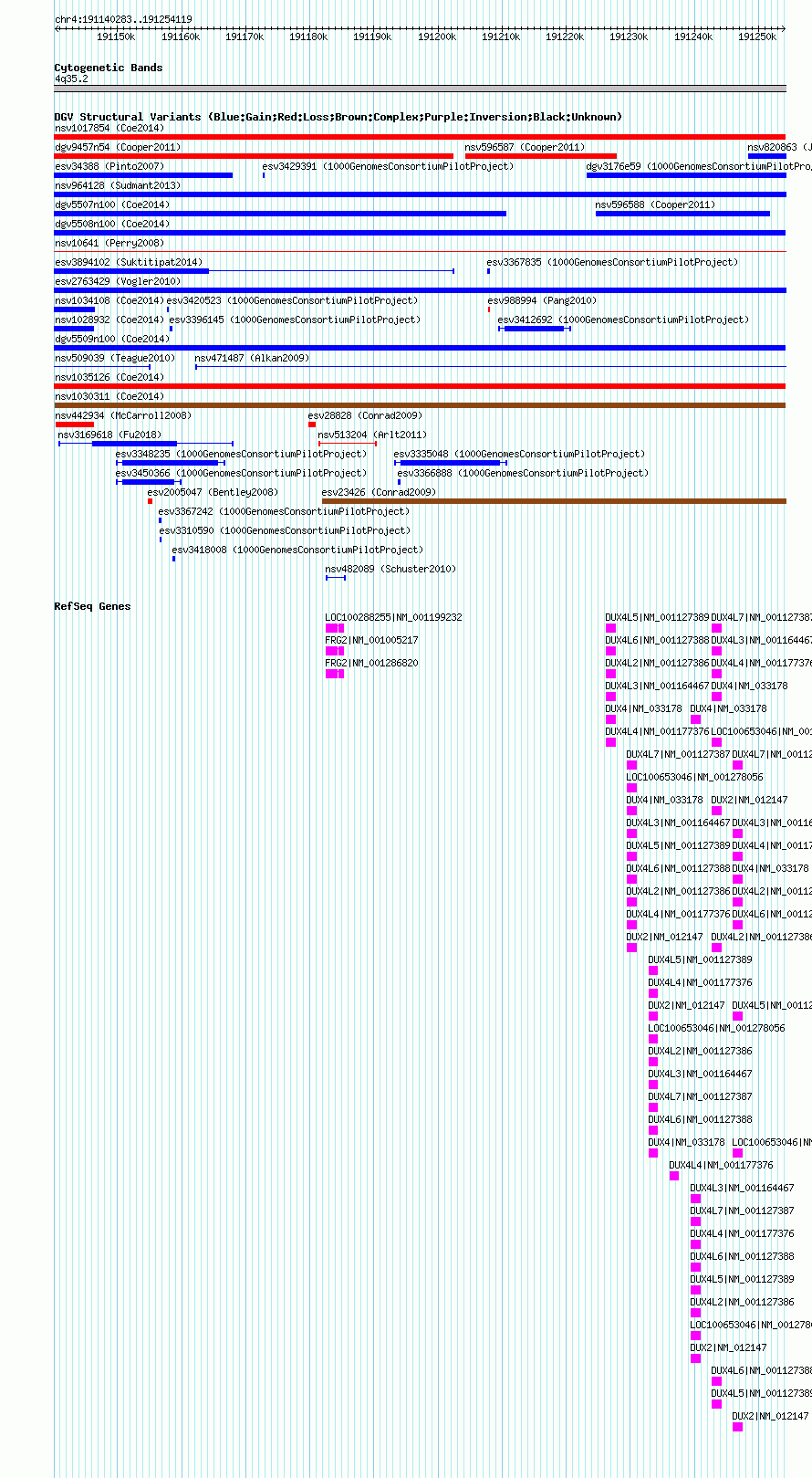Screen dimensions: 812x1478
Task: Click the RefSeq Genes track title
Action: pos(92,606)
